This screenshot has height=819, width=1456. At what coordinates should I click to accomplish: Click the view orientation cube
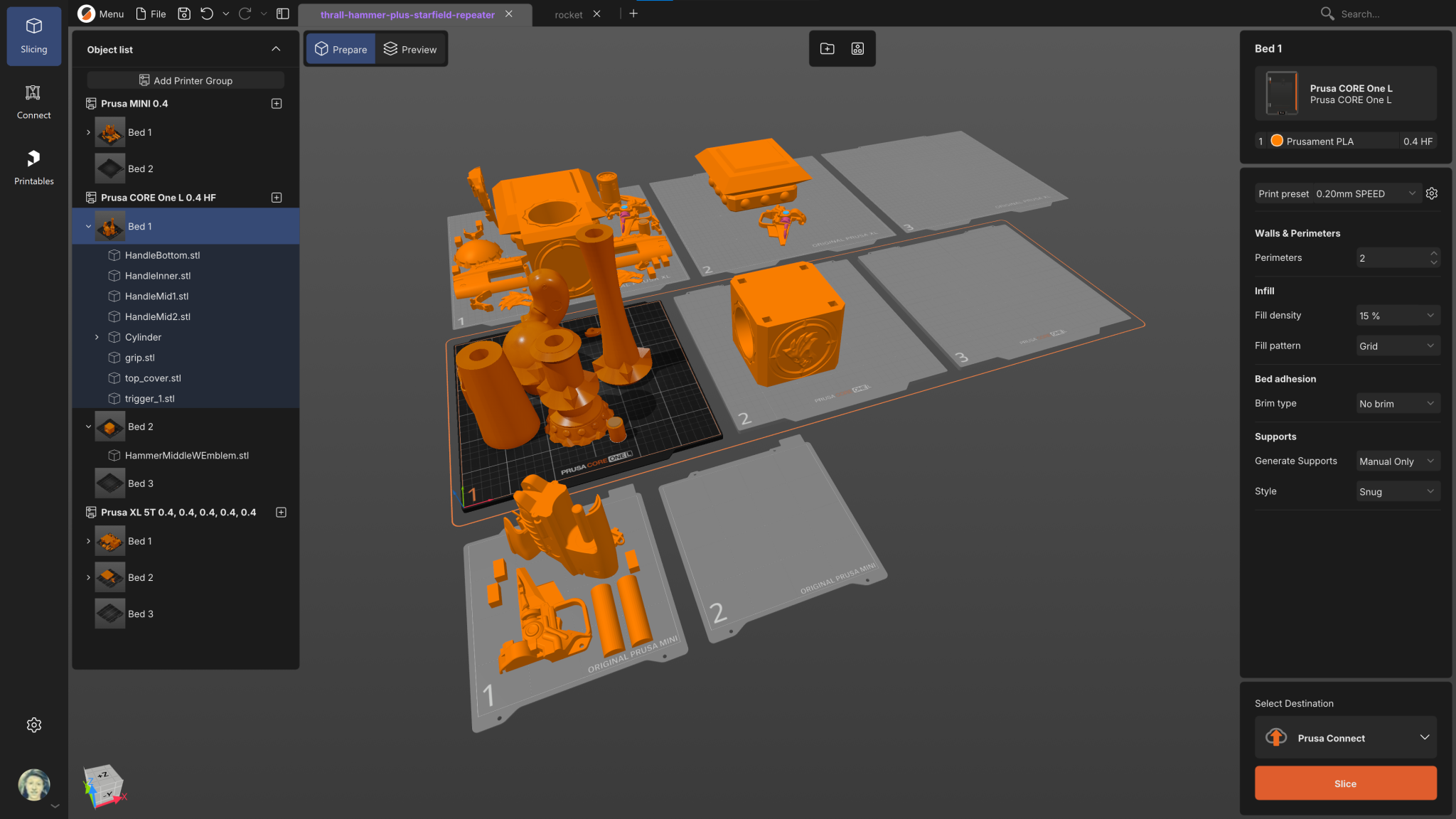coord(105,786)
